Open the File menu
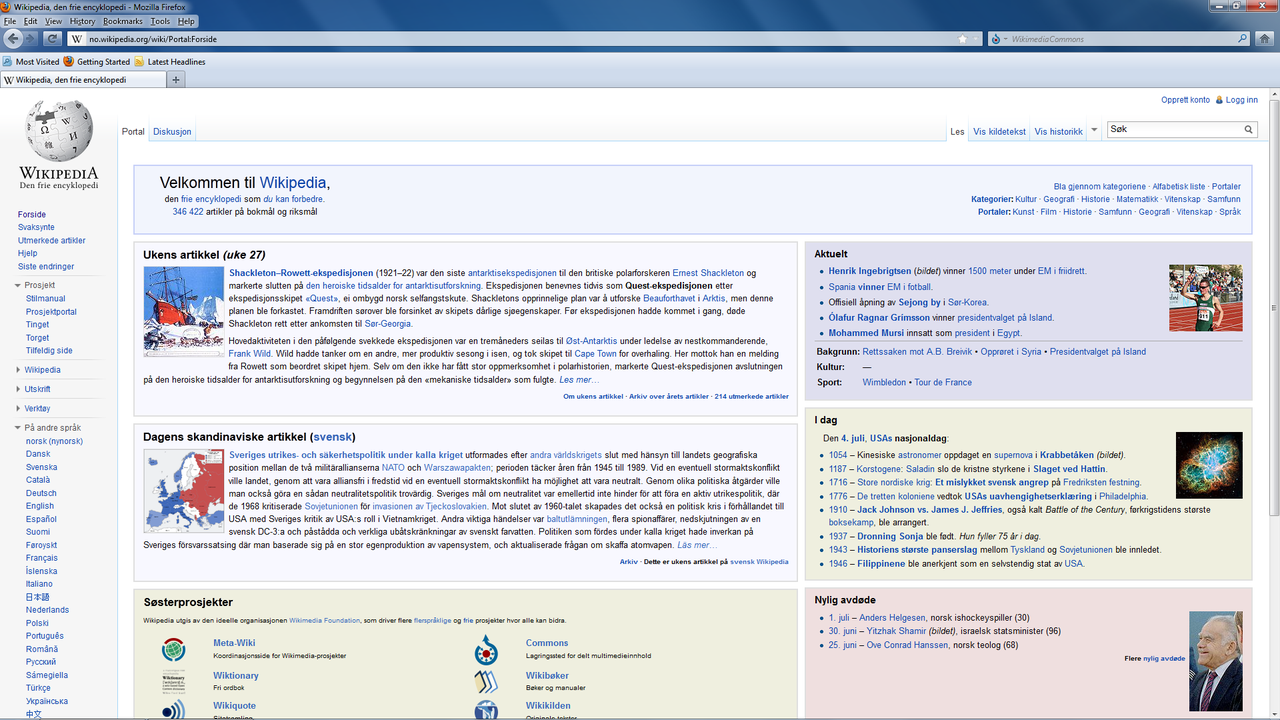Screen dimensions: 1280x720 (x=10, y=21)
